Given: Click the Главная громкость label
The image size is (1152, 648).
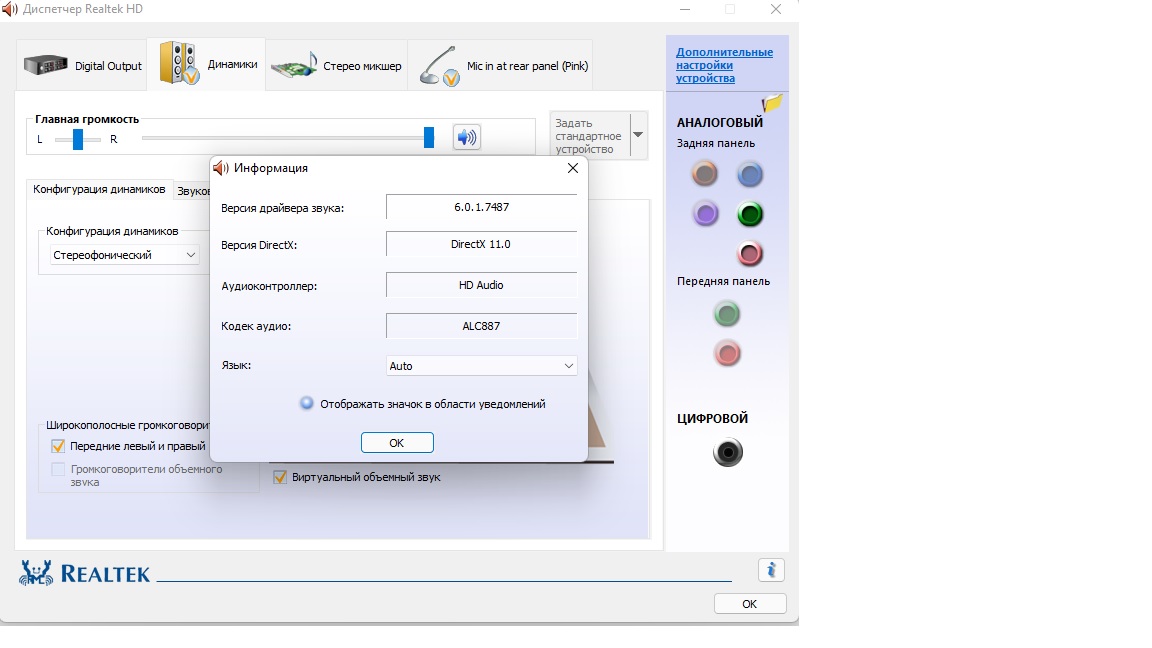Looking at the screenshot, I should click(87, 119).
